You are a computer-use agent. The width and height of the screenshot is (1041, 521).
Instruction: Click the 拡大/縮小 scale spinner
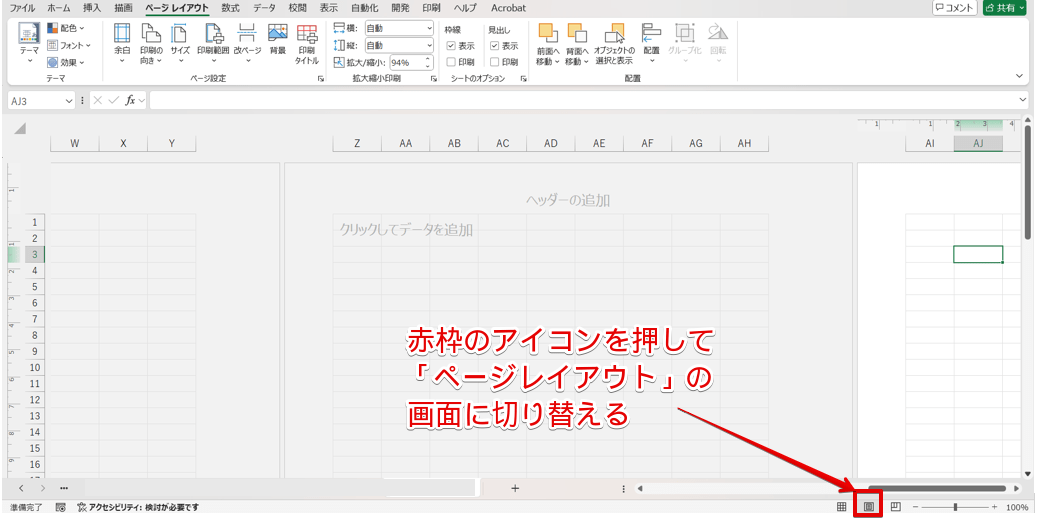[x=428, y=62]
